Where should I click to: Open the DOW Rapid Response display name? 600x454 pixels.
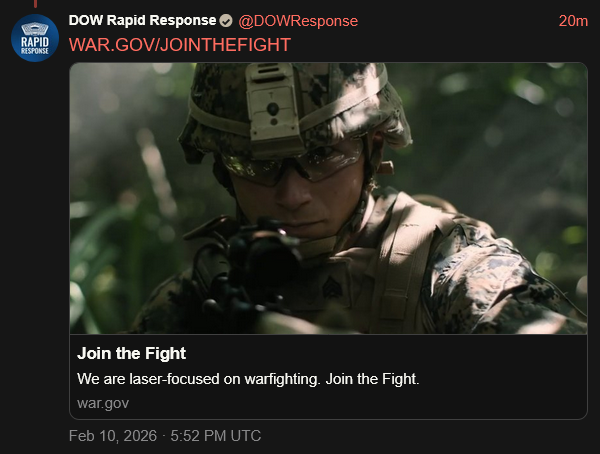(142, 20)
